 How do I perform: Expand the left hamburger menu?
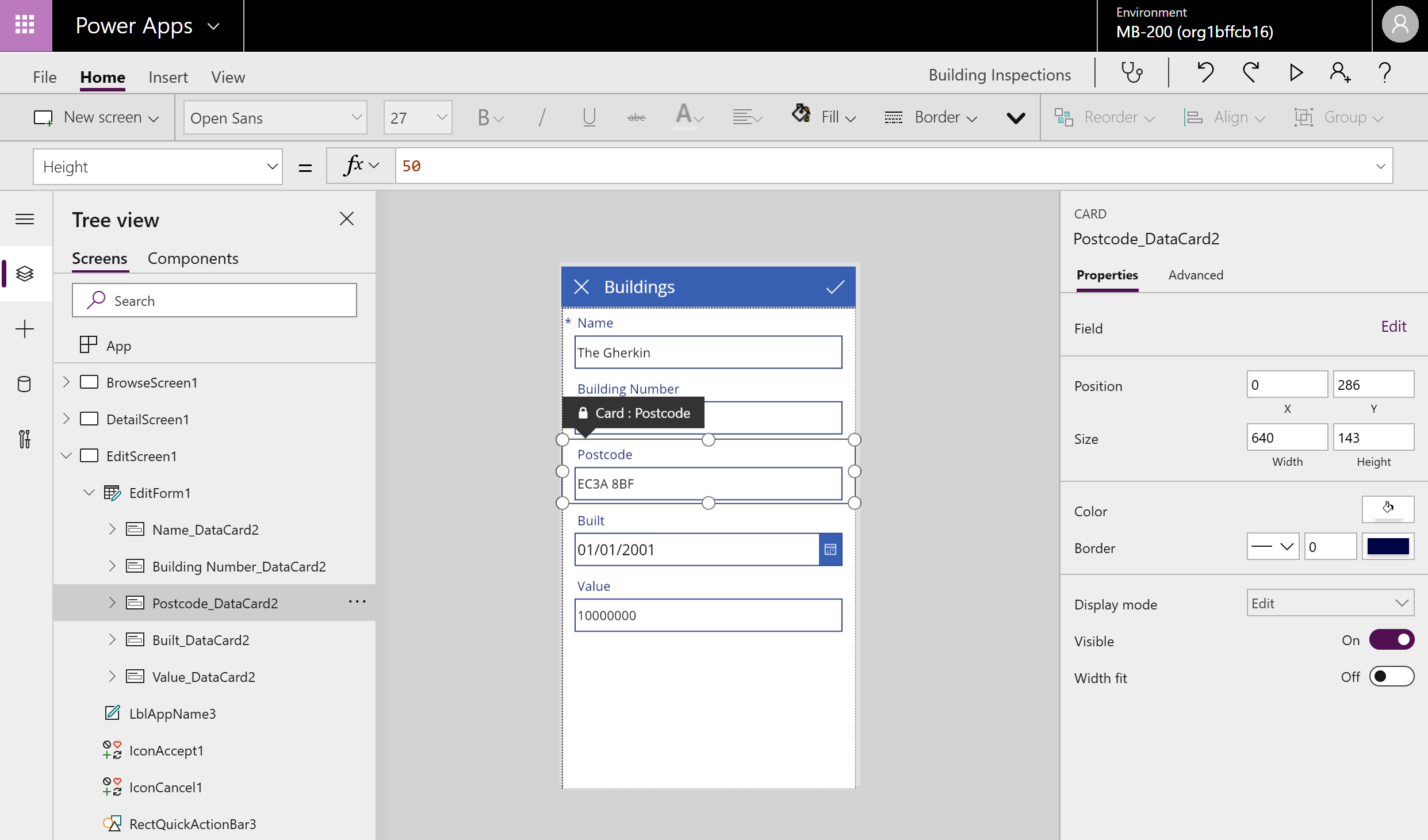point(25,219)
